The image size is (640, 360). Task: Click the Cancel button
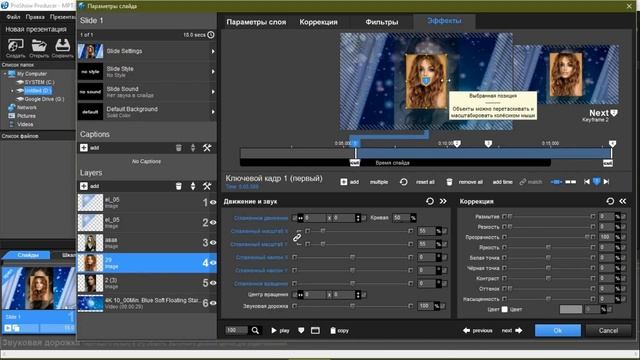[x=608, y=330]
